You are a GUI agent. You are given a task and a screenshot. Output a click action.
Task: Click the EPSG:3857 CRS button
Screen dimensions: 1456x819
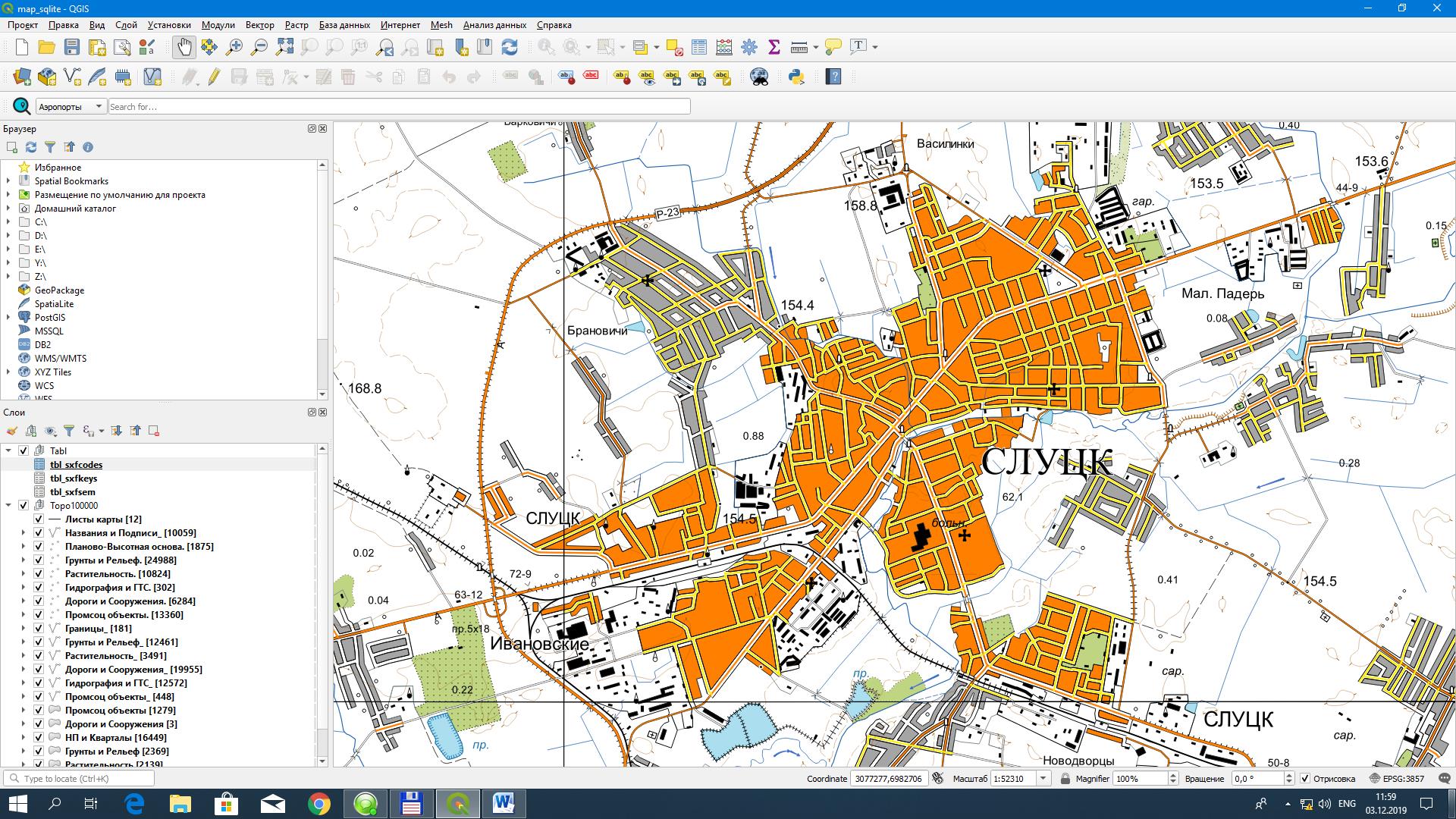pos(1397,779)
